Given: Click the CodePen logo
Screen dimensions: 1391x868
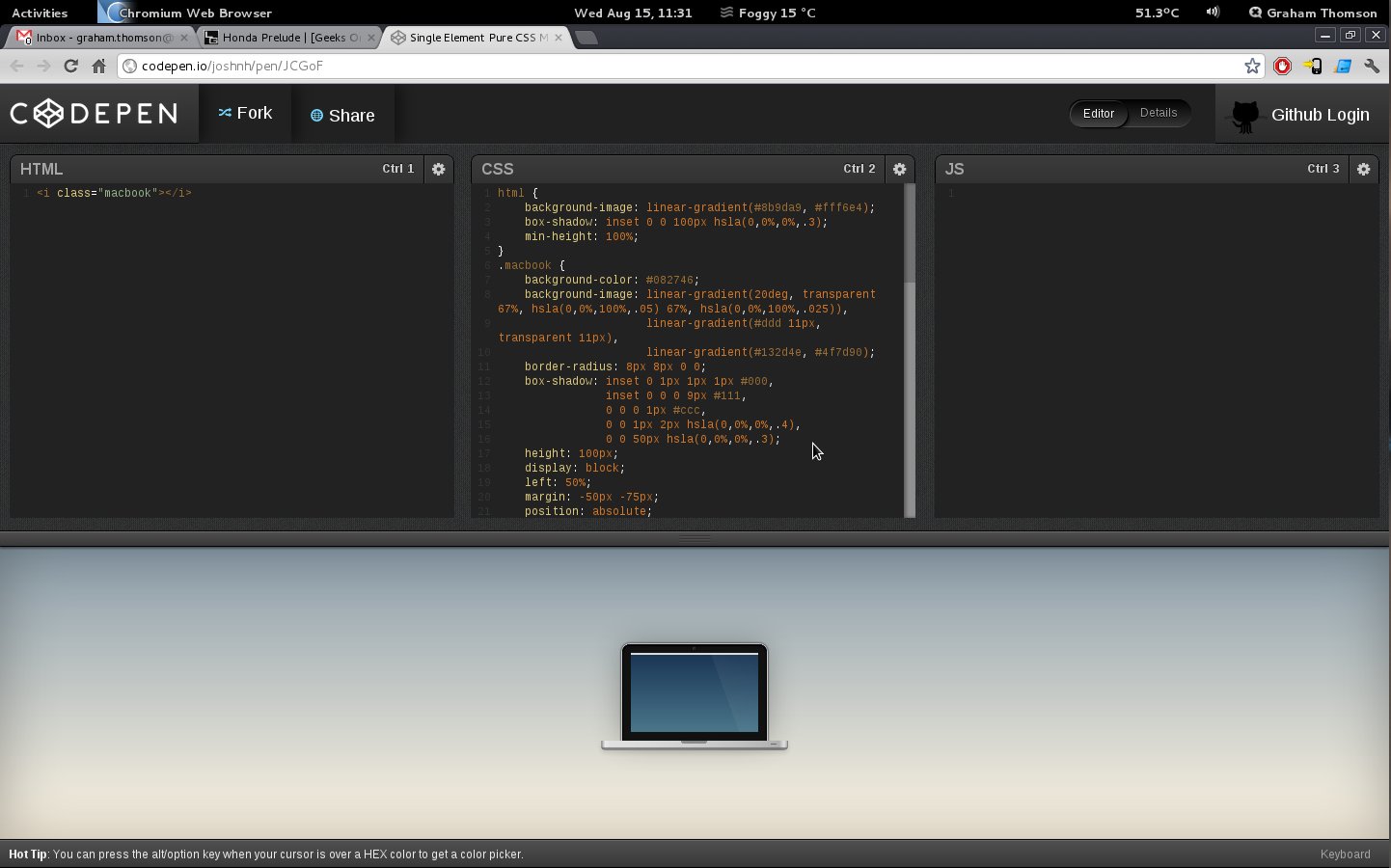Looking at the screenshot, I should click(x=94, y=114).
